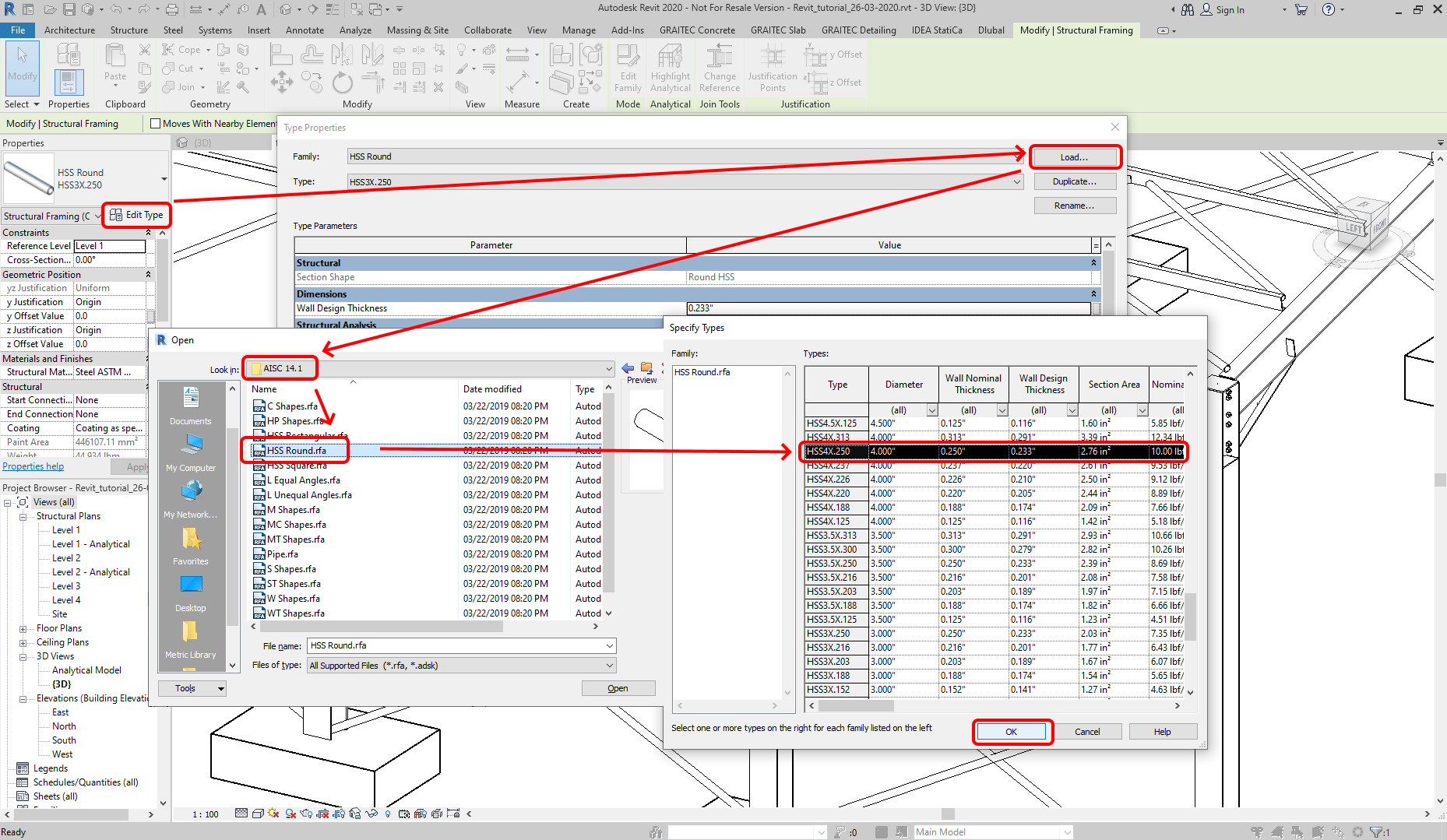This screenshot has width=1447, height=840.
Task: Switch to the Annotate ribbon tab
Action: 305,30
